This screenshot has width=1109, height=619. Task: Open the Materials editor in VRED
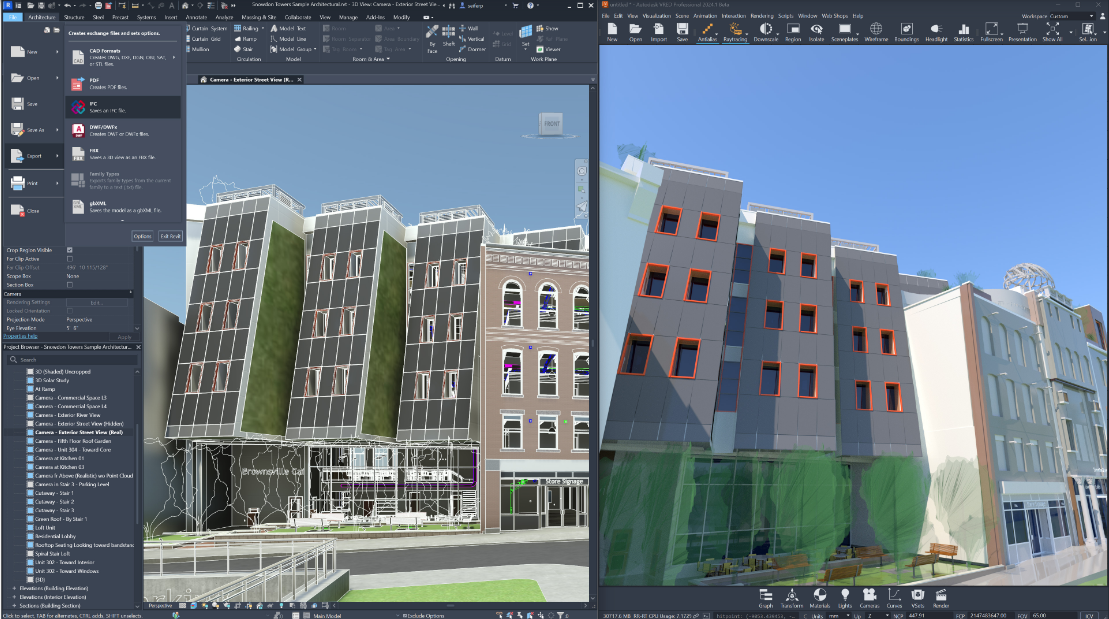(820, 595)
